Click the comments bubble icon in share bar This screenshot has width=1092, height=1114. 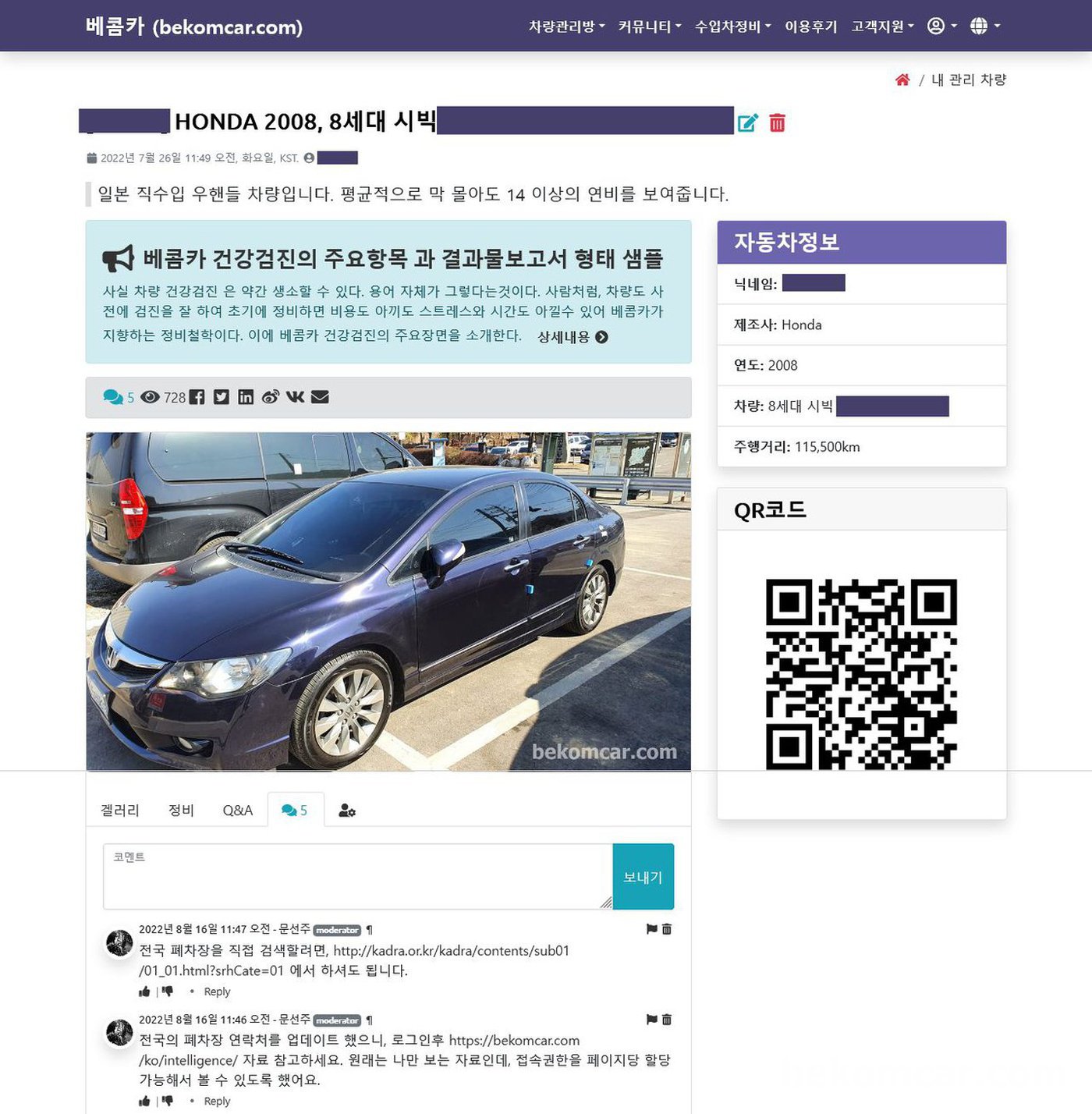(113, 397)
